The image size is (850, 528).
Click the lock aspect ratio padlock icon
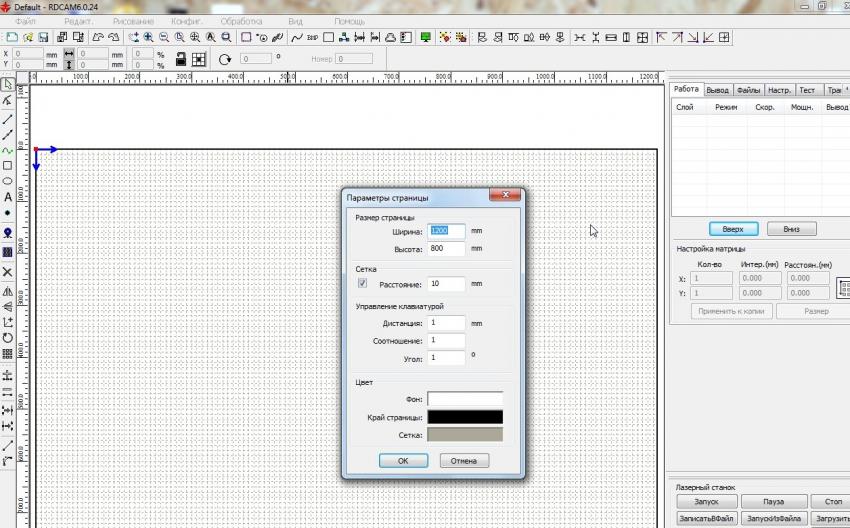click(182, 60)
